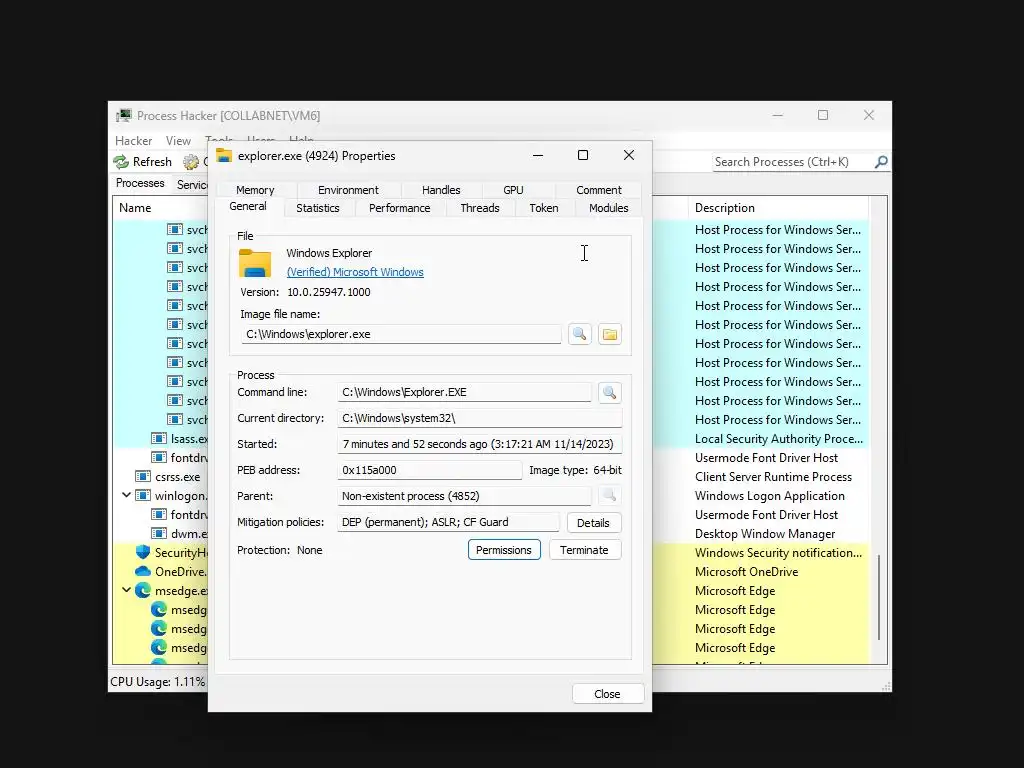Viewport: 1024px width, 768px height.
Task: Click the Close button in Properties dialog
Action: 607,694
